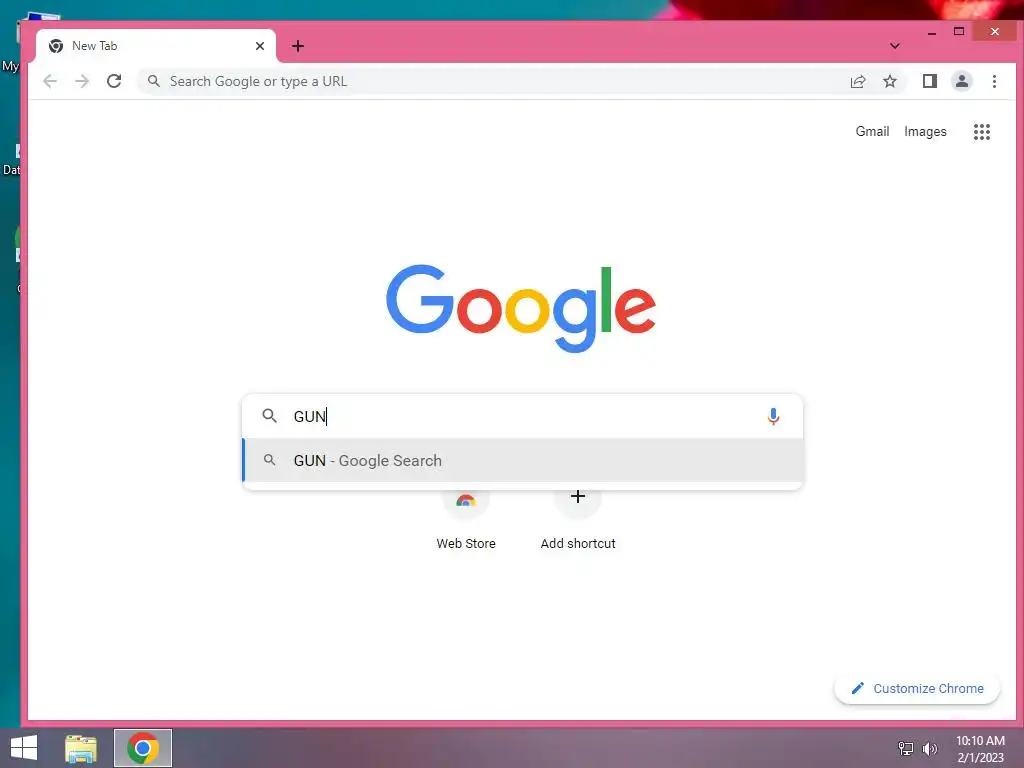Open the profile avatar icon
This screenshot has height=768, width=1024.
(961, 81)
